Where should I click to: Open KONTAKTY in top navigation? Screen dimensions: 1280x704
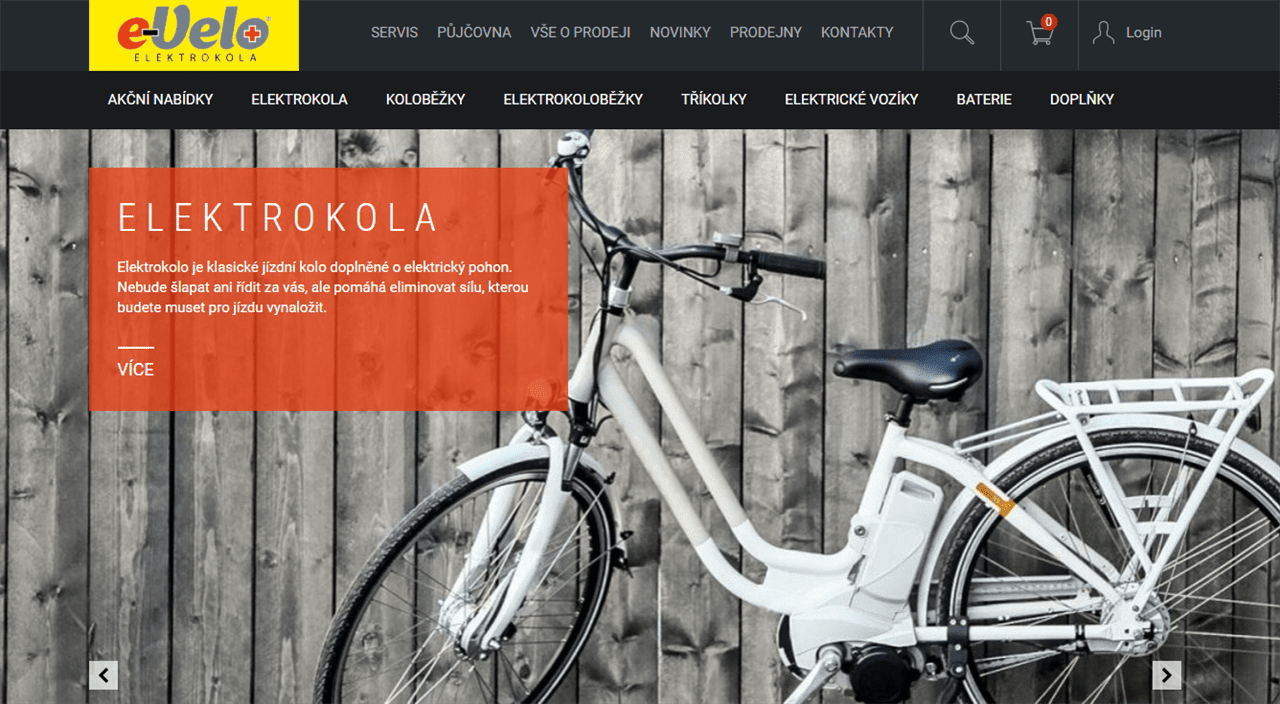click(857, 32)
